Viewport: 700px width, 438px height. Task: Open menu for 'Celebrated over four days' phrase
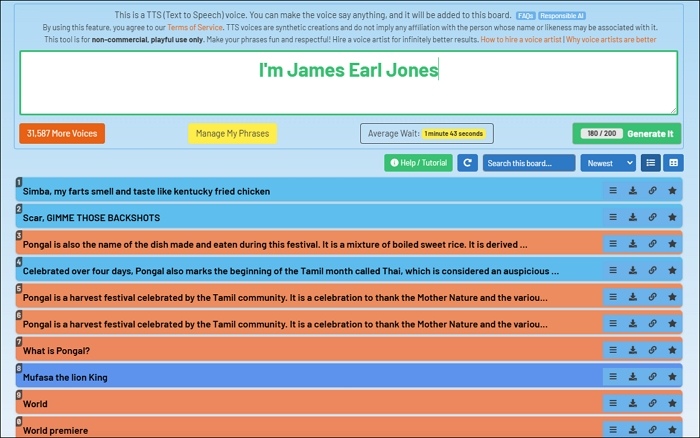pyautogui.click(x=613, y=270)
